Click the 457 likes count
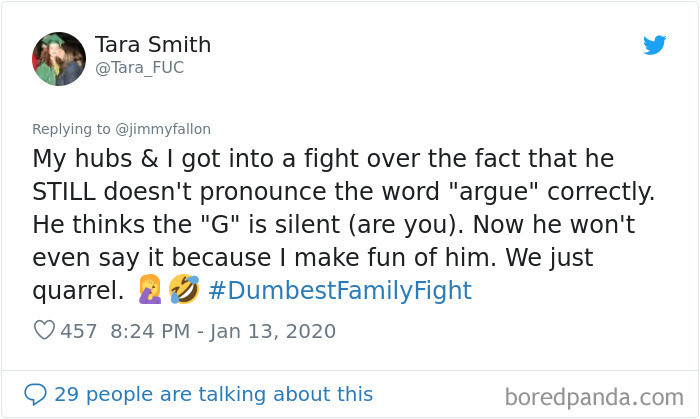The height and width of the screenshot is (419, 700). pyautogui.click(x=79, y=331)
